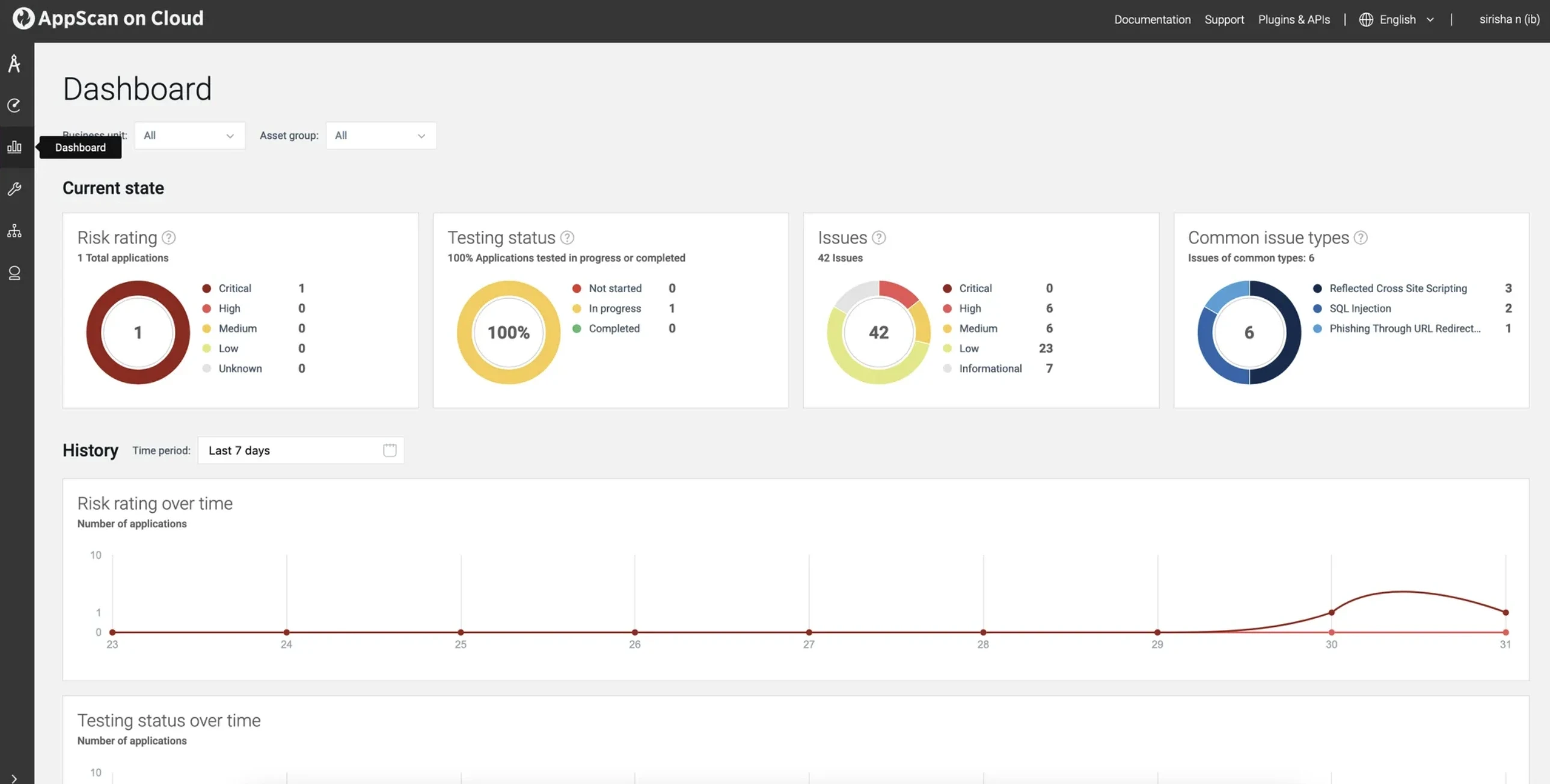This screenshot has width=1550, height=784.
Task: Change the language via English dropdown
Action: coord(1397,19)
